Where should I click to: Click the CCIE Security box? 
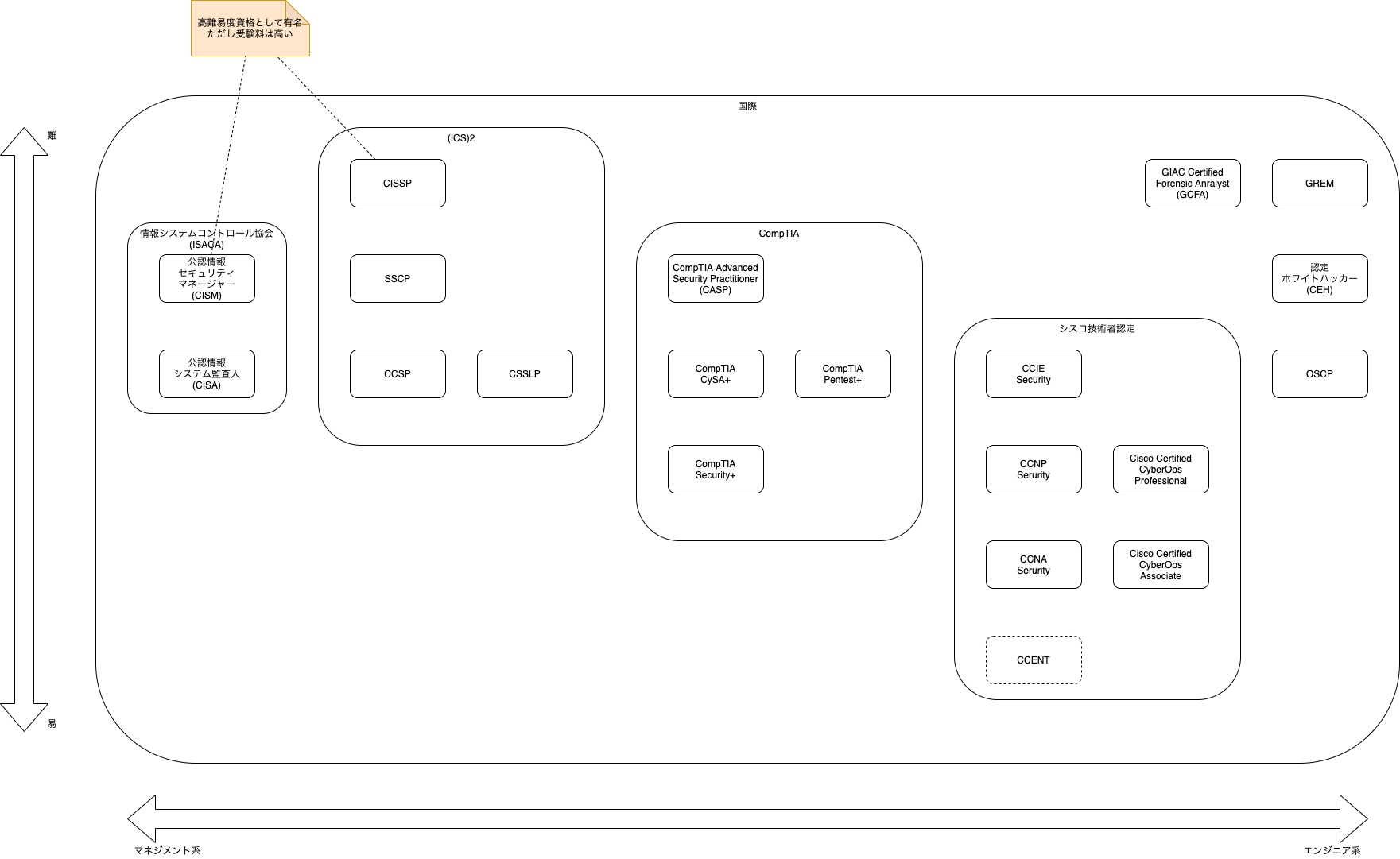pyautogui.click(x=1034, y=374)
